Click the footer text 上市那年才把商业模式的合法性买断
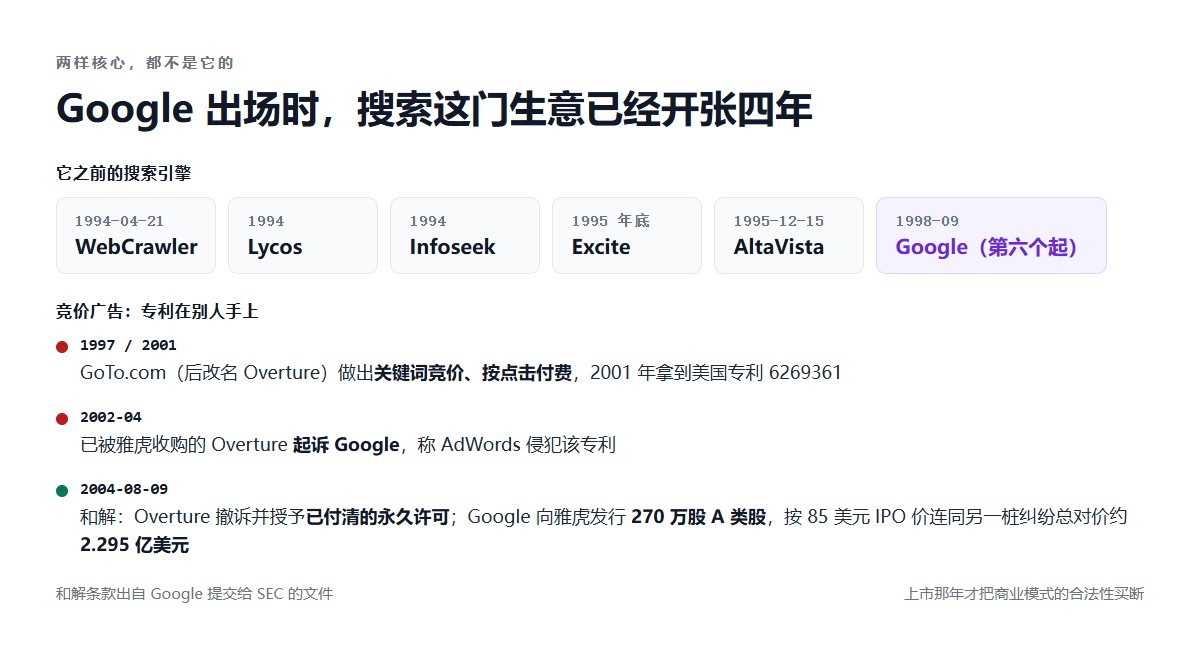Image resolution: width=1200 pixels, height=654 pixels. pos(1024,594)
